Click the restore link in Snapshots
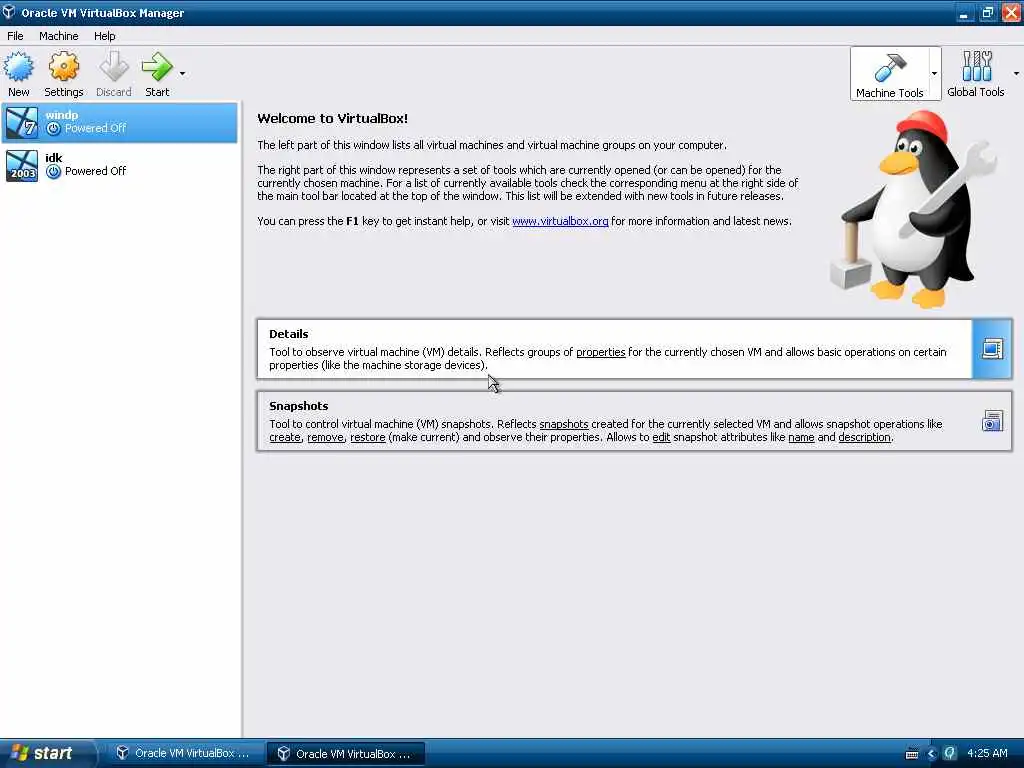Viewport: 1024px width, 768px height. pos(368,437)
